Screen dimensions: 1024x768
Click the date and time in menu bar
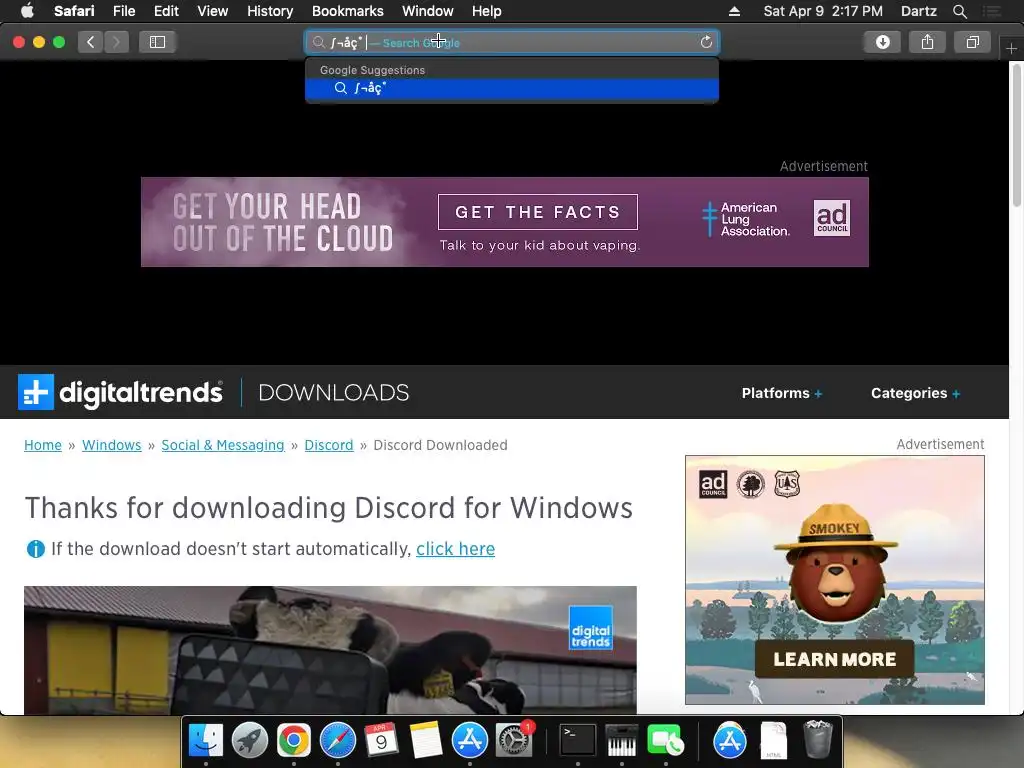(823, 11)
